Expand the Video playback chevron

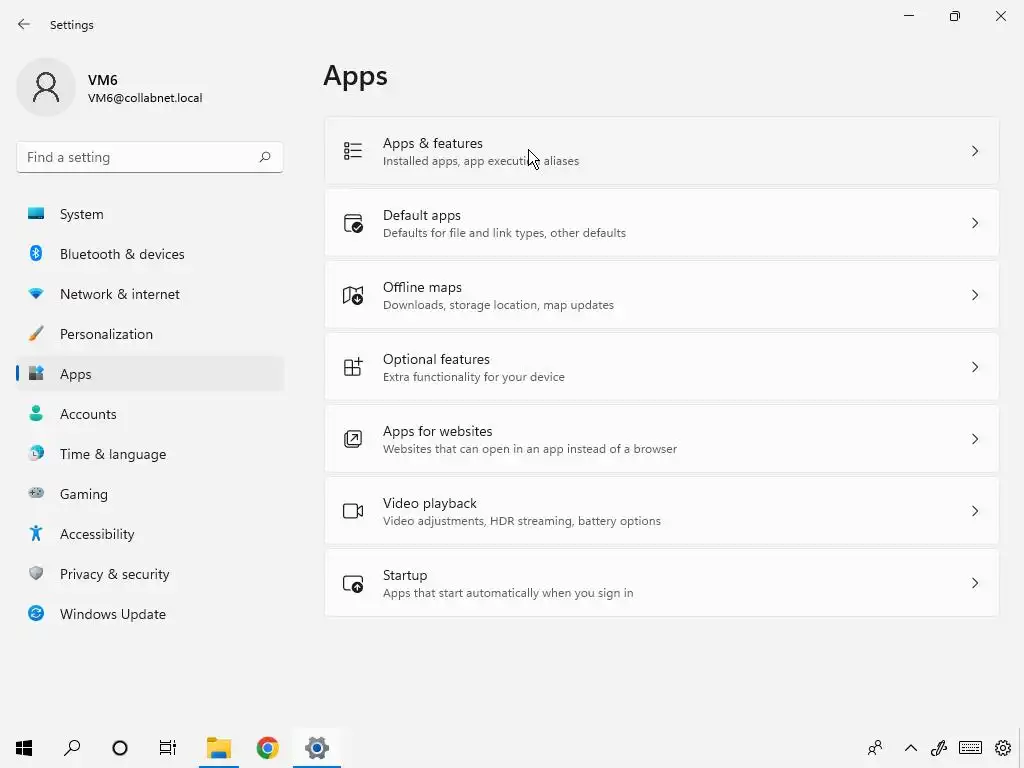(975, 511)
